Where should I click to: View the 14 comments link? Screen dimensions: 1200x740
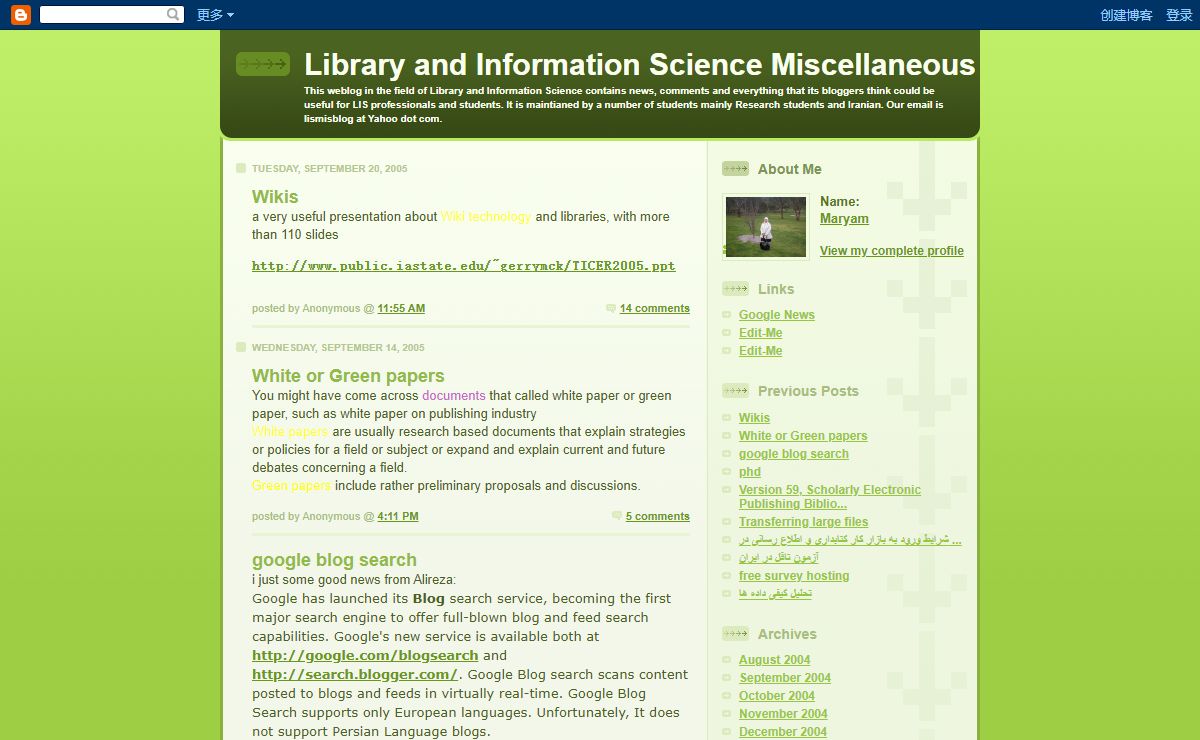point(654,308)
